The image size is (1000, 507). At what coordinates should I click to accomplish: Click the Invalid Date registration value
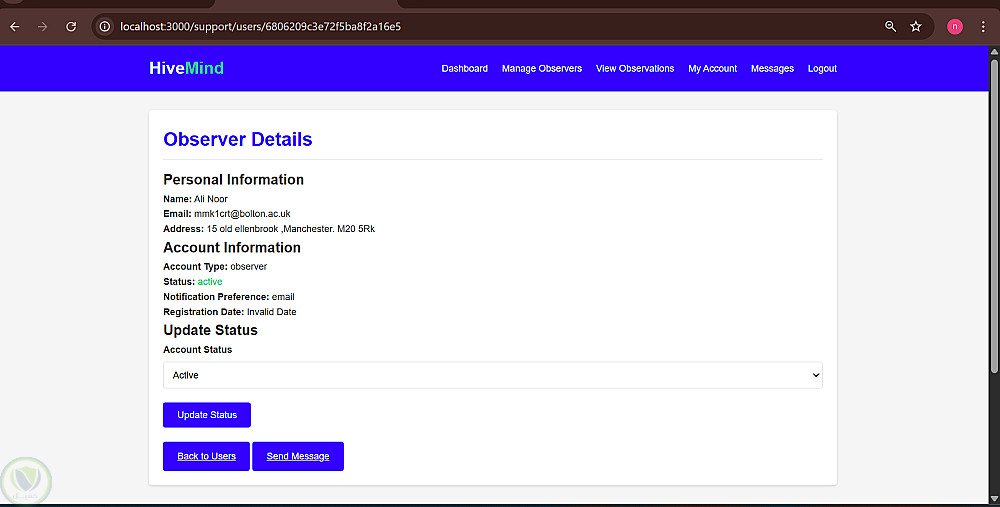click(x=272, y=312)
